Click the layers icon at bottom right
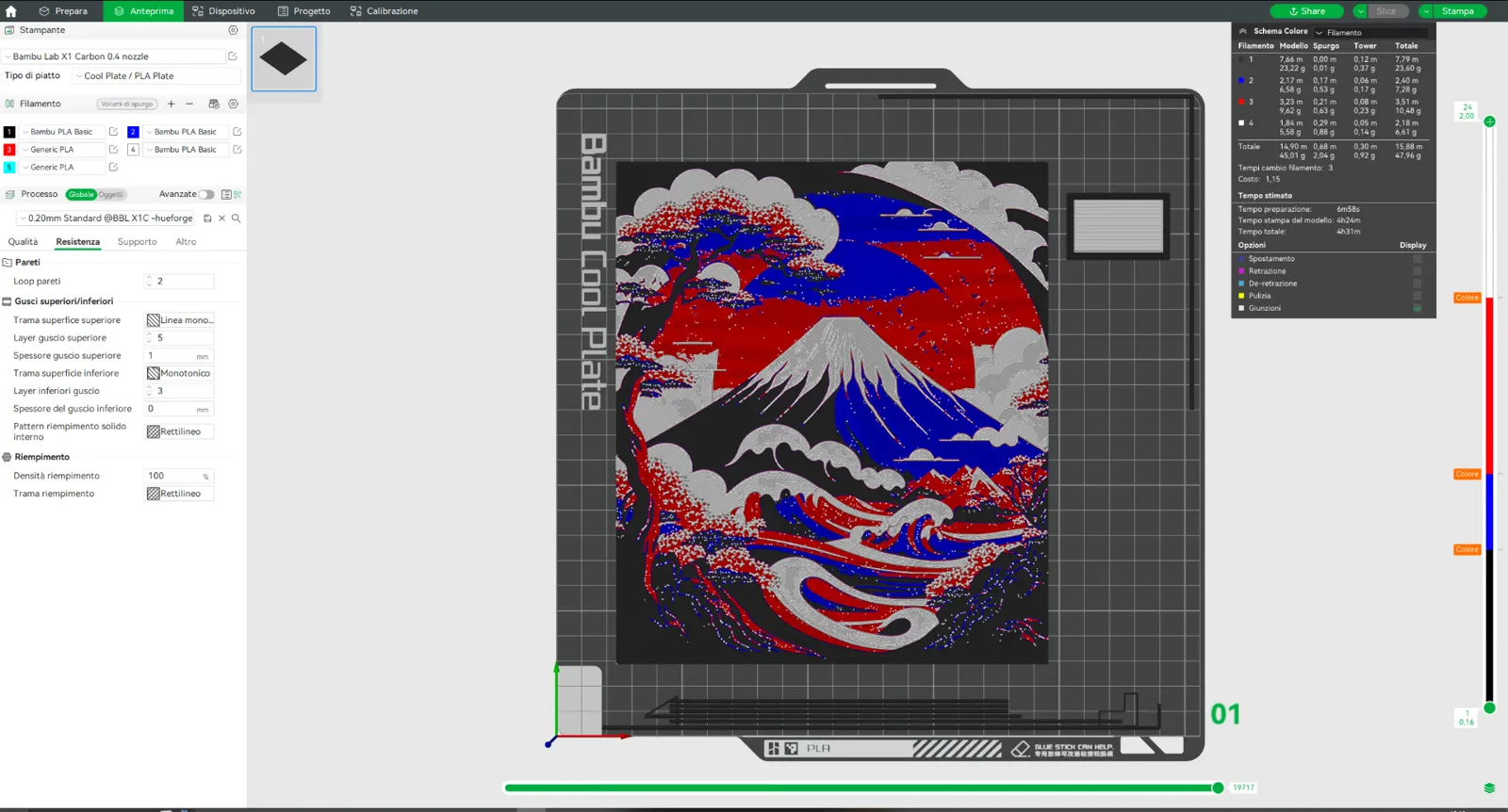This screenshot has width=1508, height=812. 1489,788
